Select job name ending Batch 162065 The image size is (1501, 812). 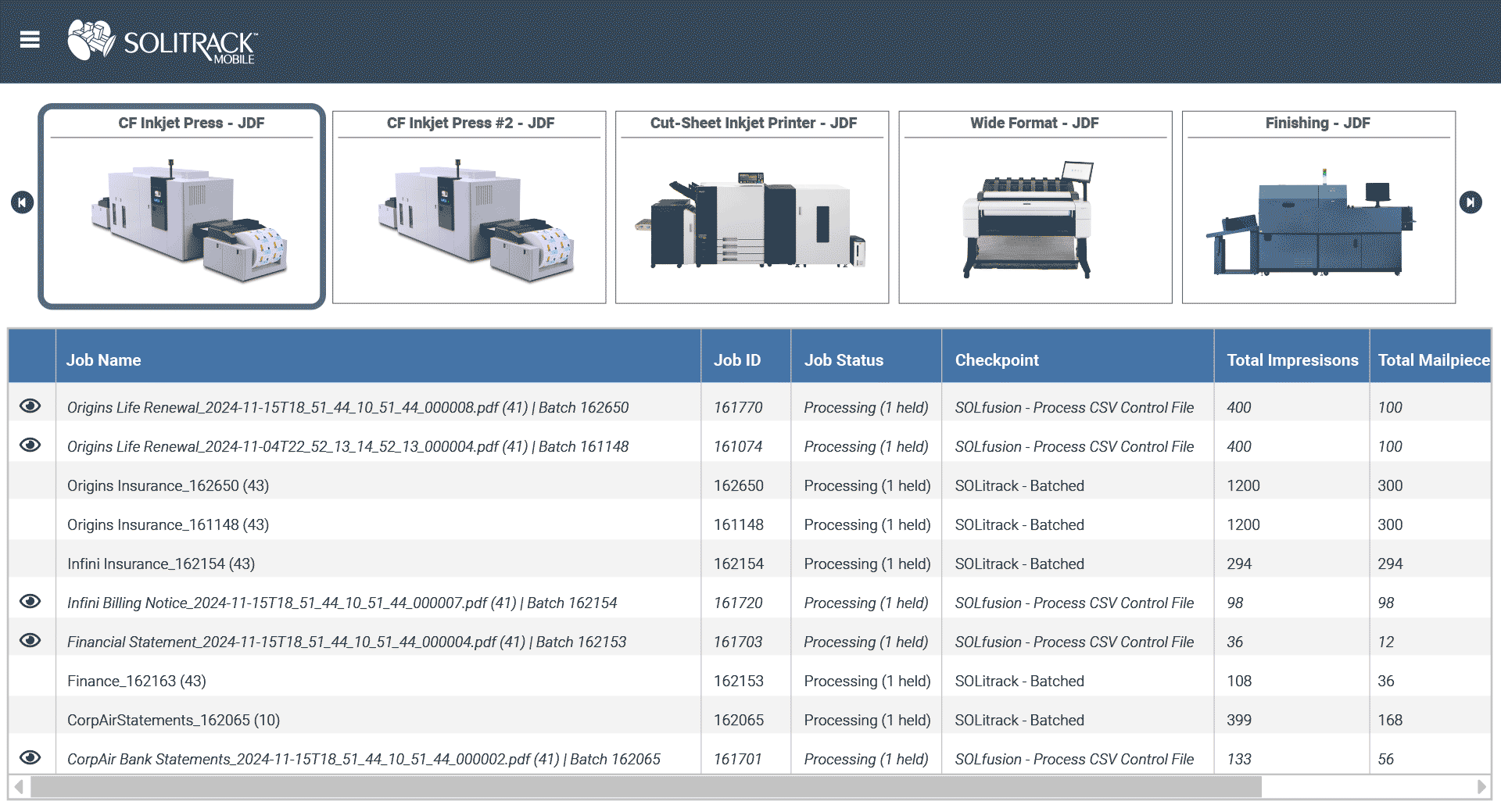pos(364,759)
